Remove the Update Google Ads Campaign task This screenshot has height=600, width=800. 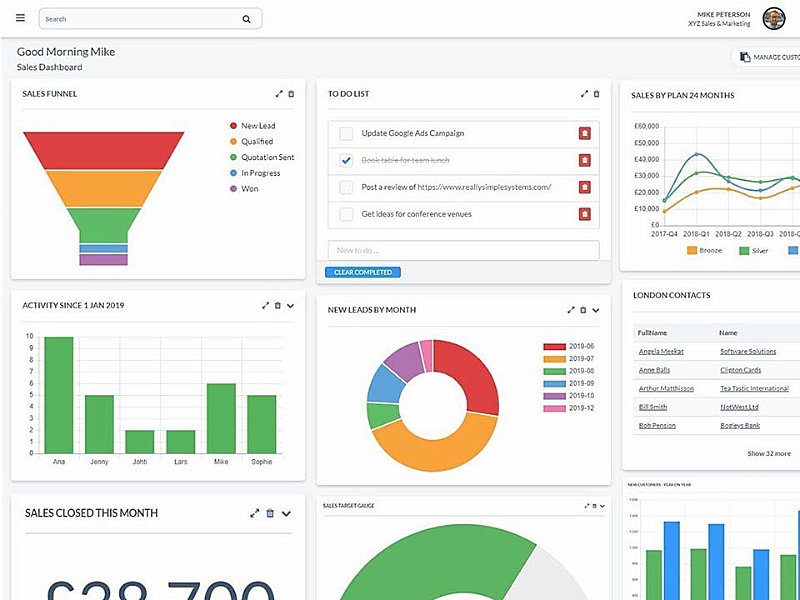[x=585, y=133]
